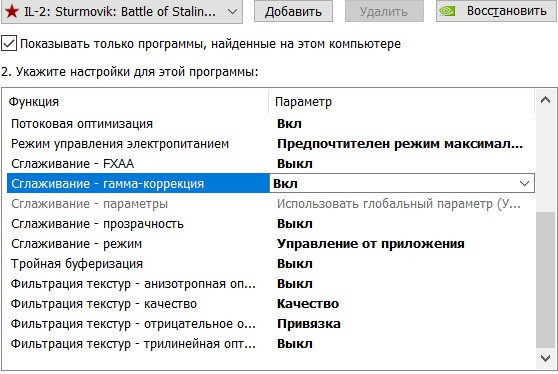Select Сглаживание - прозрачность setting row
The height and width of the screenshot is (374, 558).
click(x=270, y=224)
